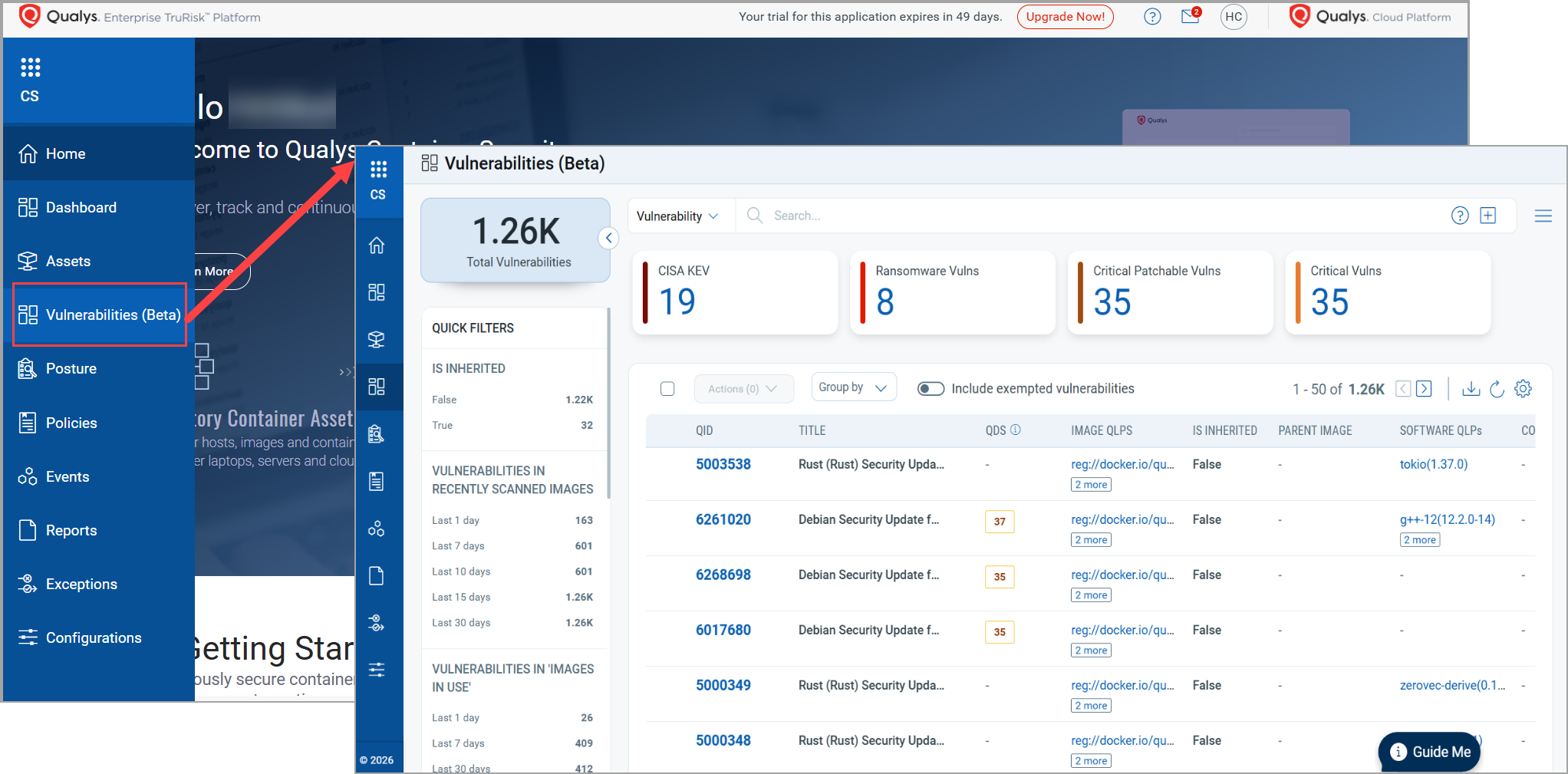1568x774 pixels.
Task: Click the refresh icon above the table
Action: [x=1497, y=389]
